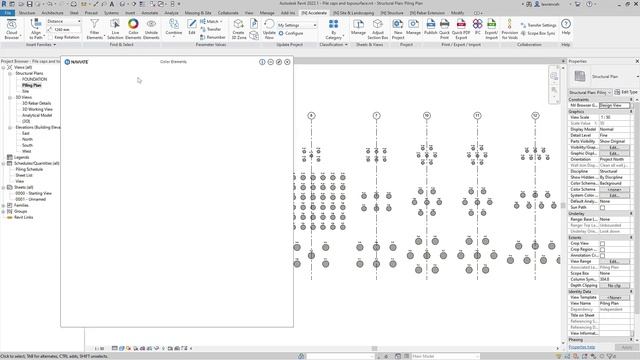The image size is (640, 360).
Task: Open the File menu tab
Action: point(7,13)
